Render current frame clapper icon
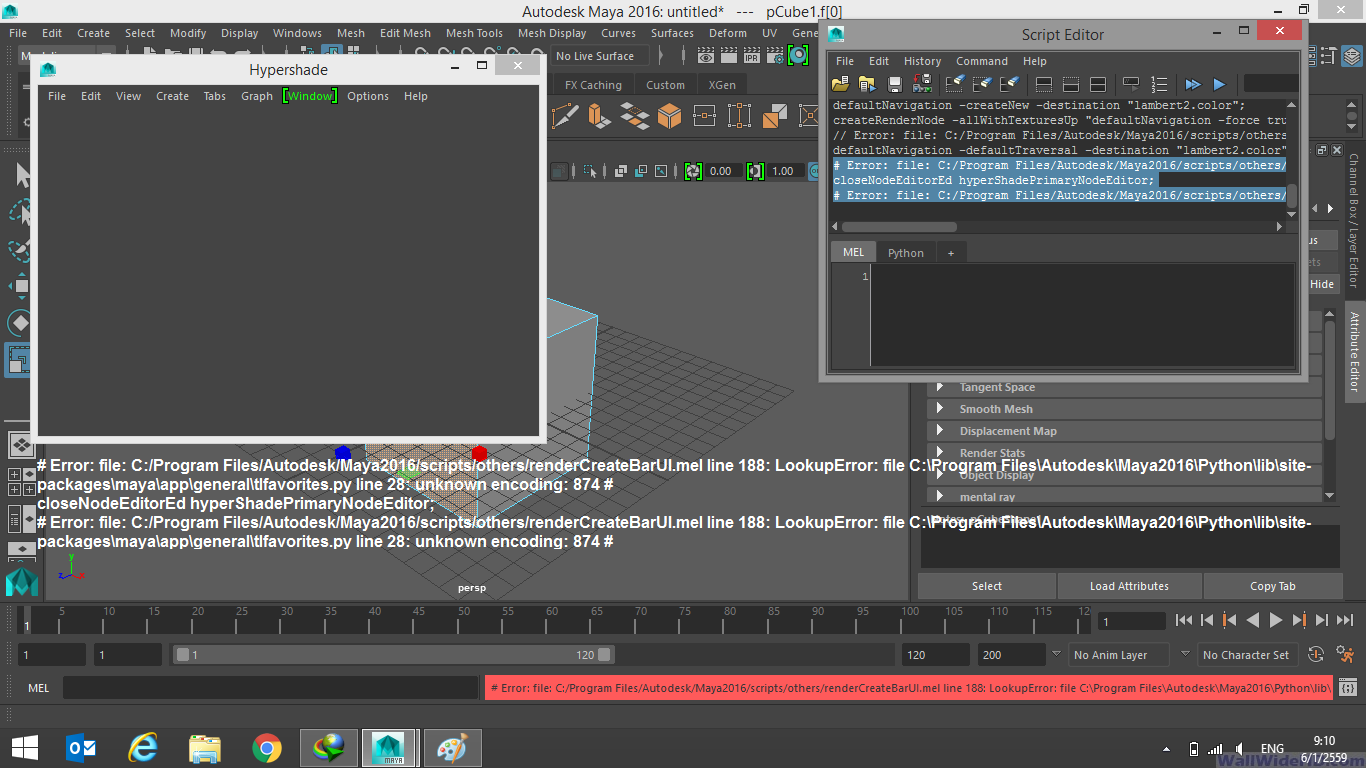Screen dimensions: 1366x768 729,56
